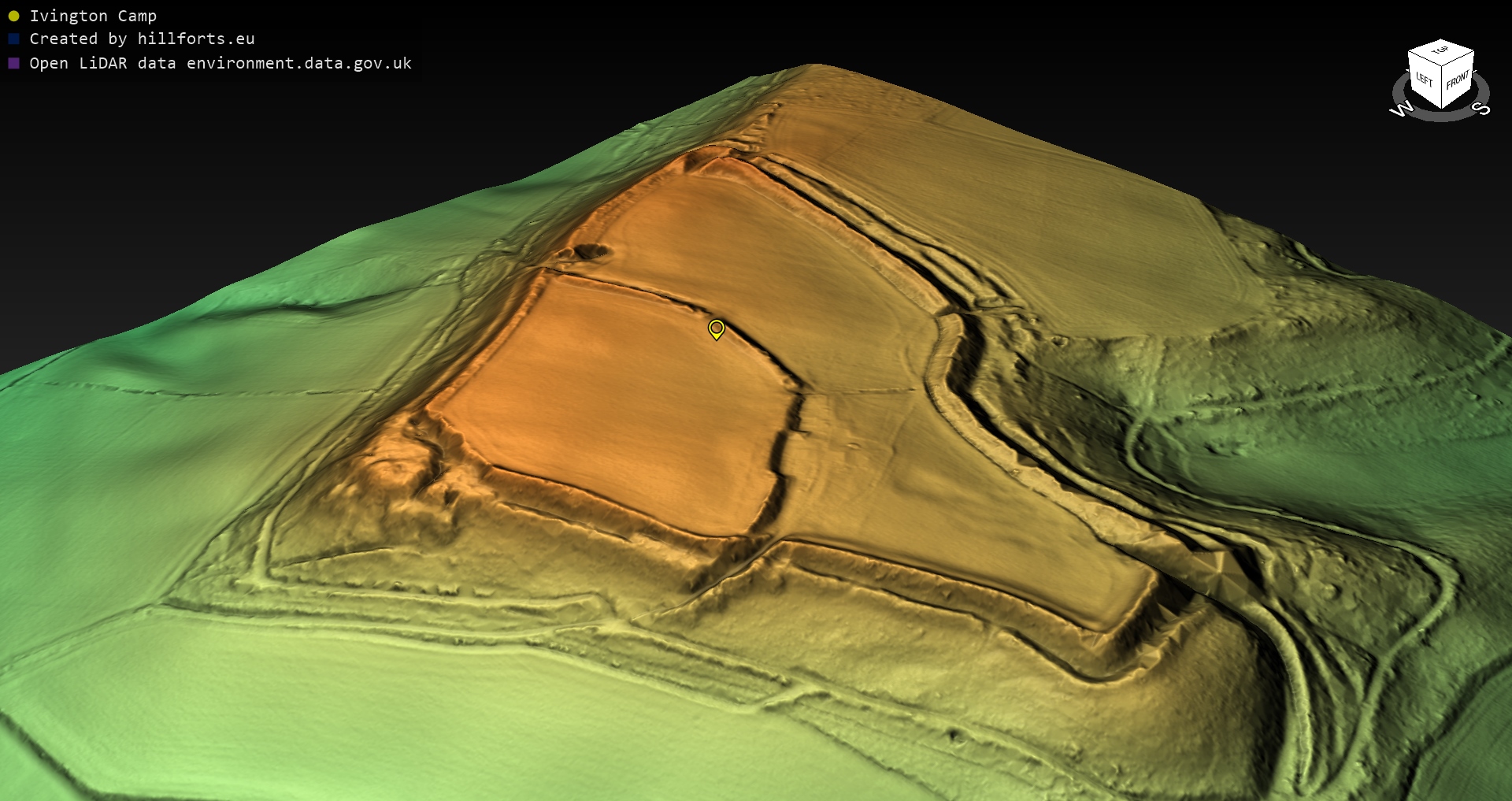1512x801 pixels.
Task: Select the TOP face of view cube
Action: pyautogui.click(x=1441, y=51)
